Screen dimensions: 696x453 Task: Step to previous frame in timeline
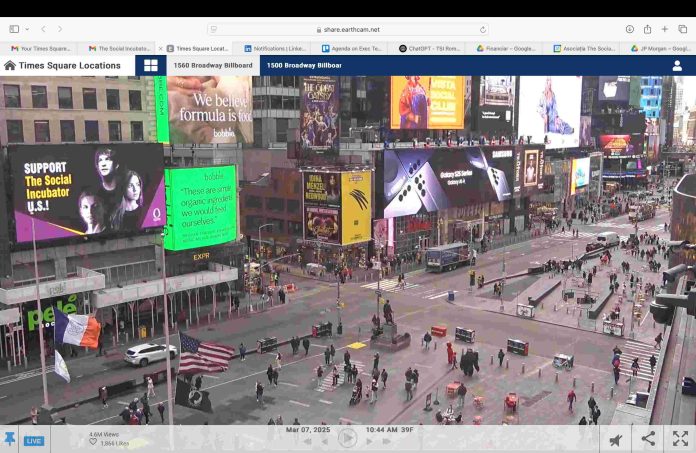pos(323,440)
